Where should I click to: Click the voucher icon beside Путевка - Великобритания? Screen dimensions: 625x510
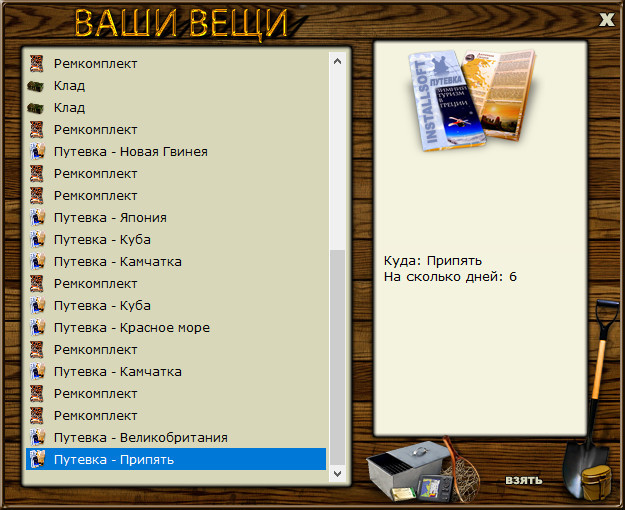click(37, 437)
